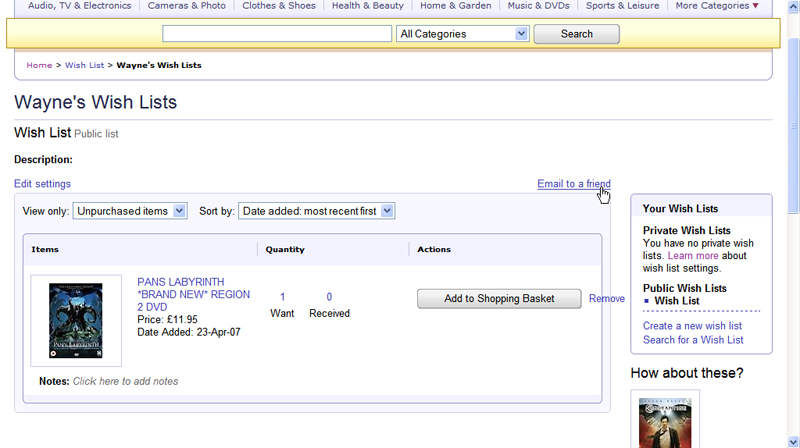Select Create a new wish list

click(692, 326)
